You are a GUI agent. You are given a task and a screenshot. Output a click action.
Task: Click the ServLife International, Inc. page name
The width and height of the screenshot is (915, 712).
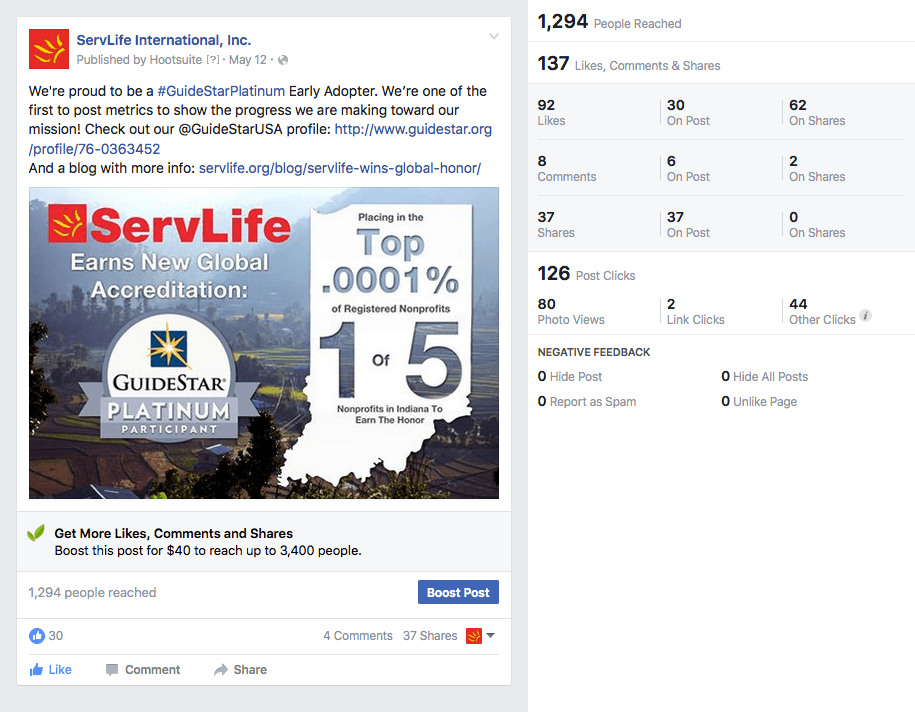(164, 40)
